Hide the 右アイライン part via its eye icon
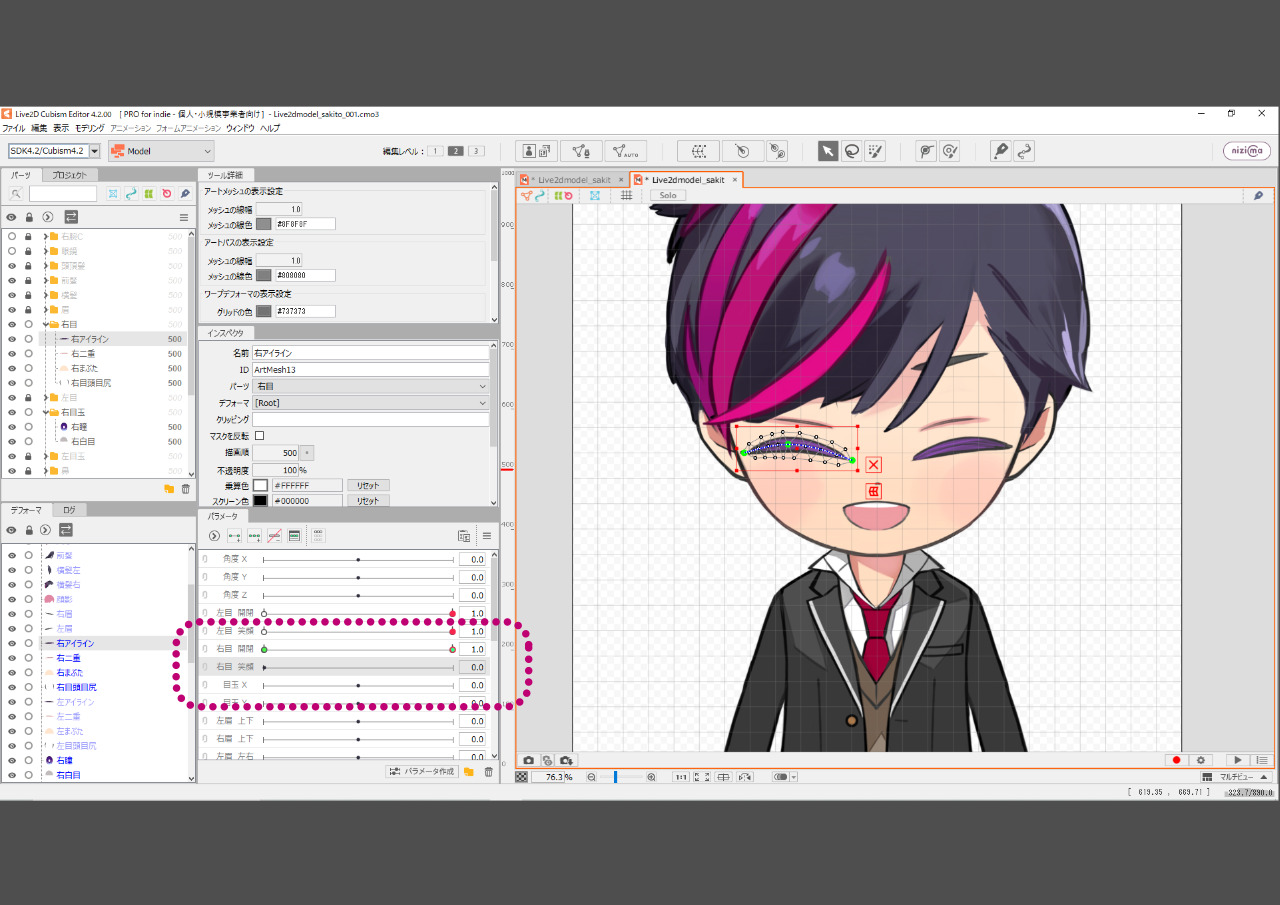 pos(12,339)
